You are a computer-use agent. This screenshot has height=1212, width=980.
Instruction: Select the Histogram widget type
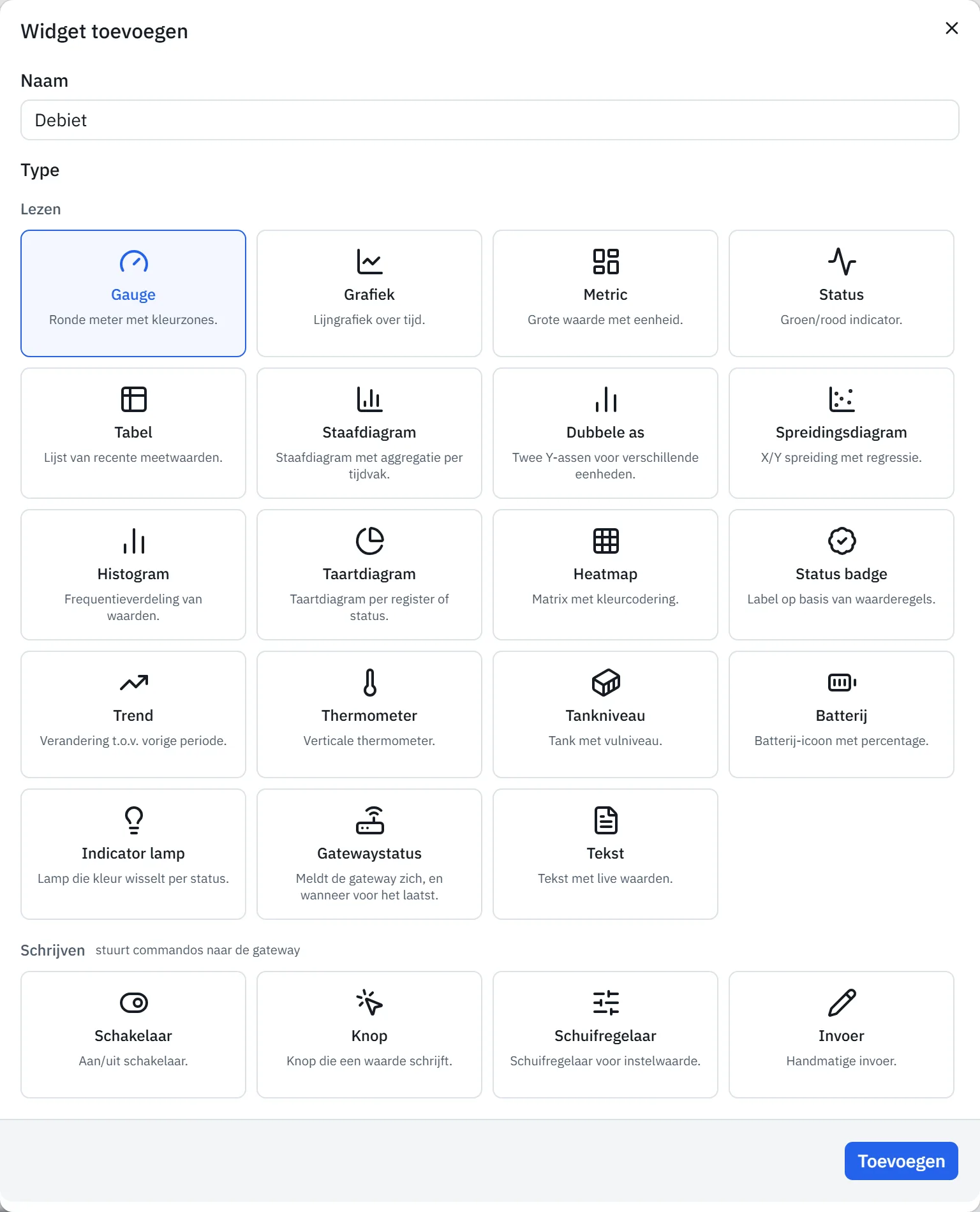(x=133, y=575)
